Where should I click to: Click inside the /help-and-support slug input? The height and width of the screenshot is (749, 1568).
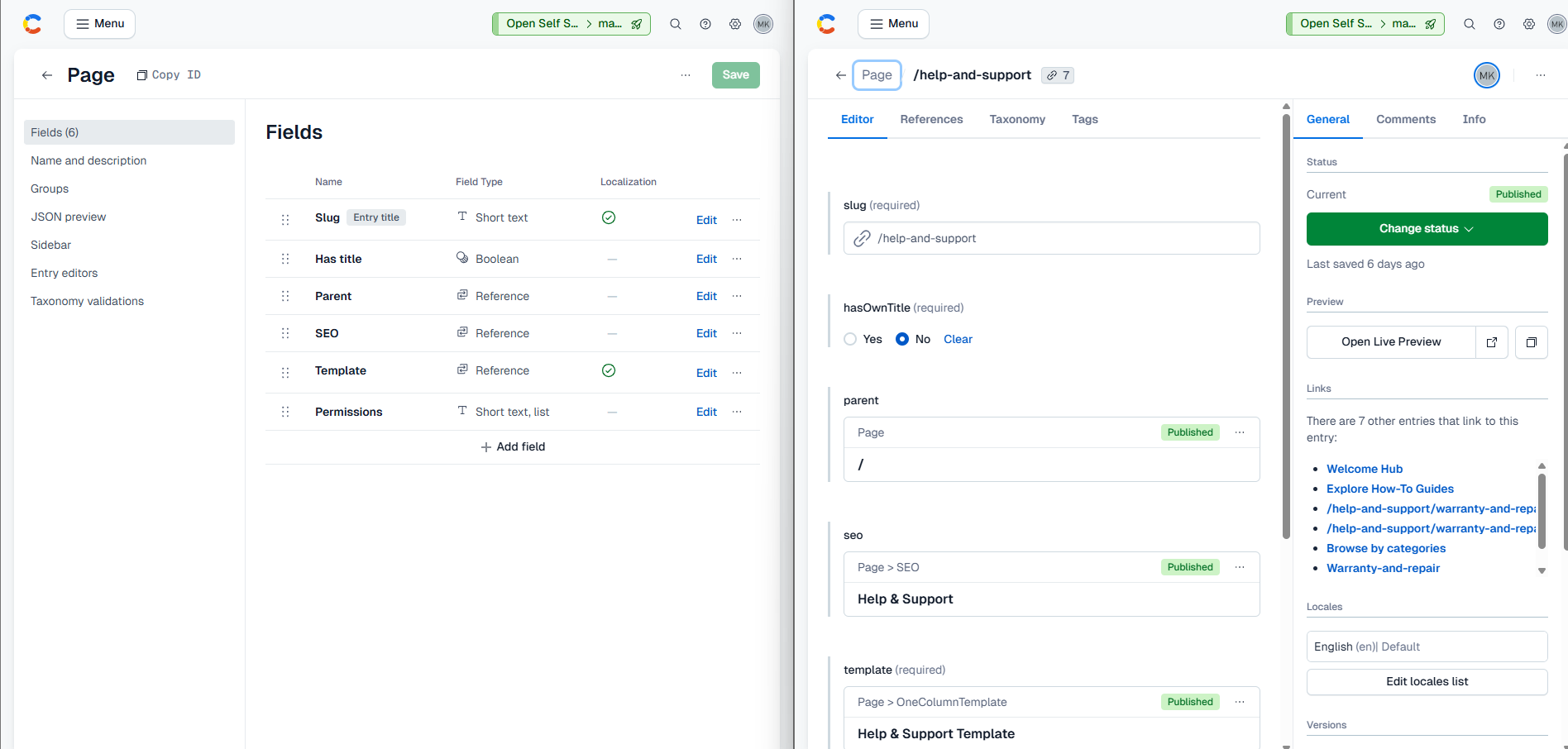pos(1050,238)
